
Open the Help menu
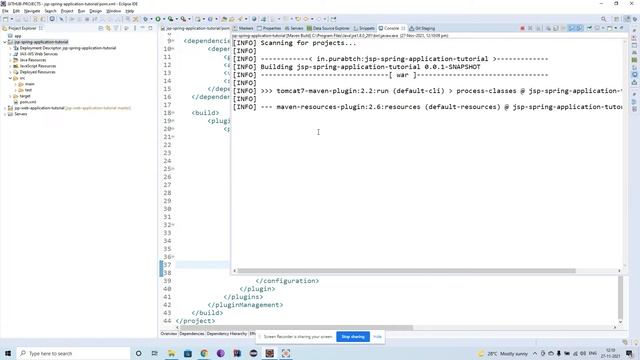click(x=129, y=11)
